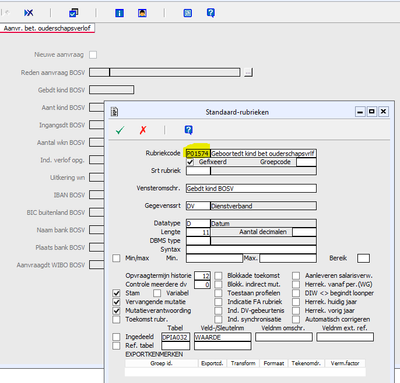Uncheck Mutatieverantwoording checkbox
400x383 pixels.
[x=116, y=311]
